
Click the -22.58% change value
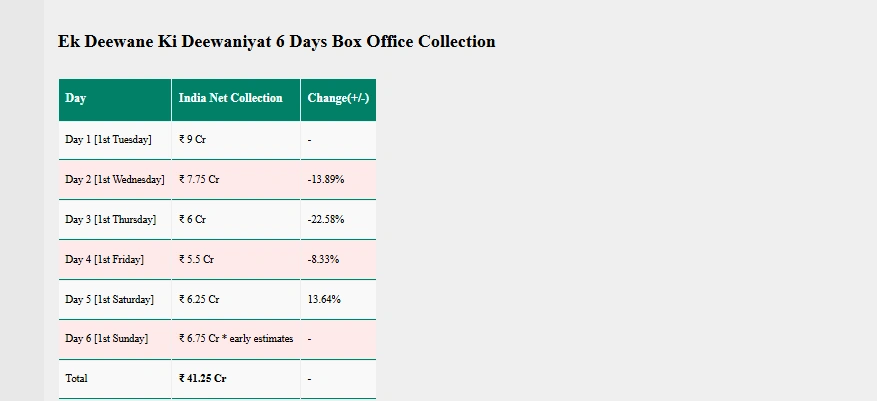click(326, 220)
